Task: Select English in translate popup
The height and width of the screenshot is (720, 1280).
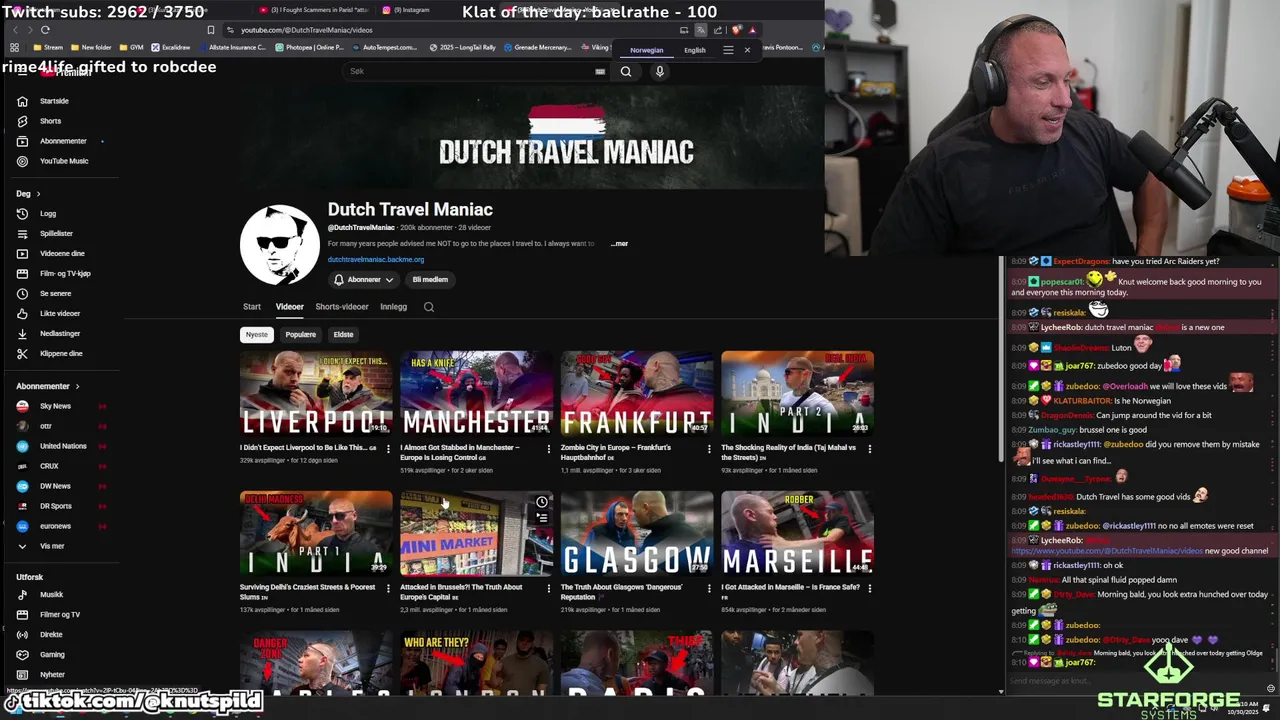Action: (x=694, y=50)
